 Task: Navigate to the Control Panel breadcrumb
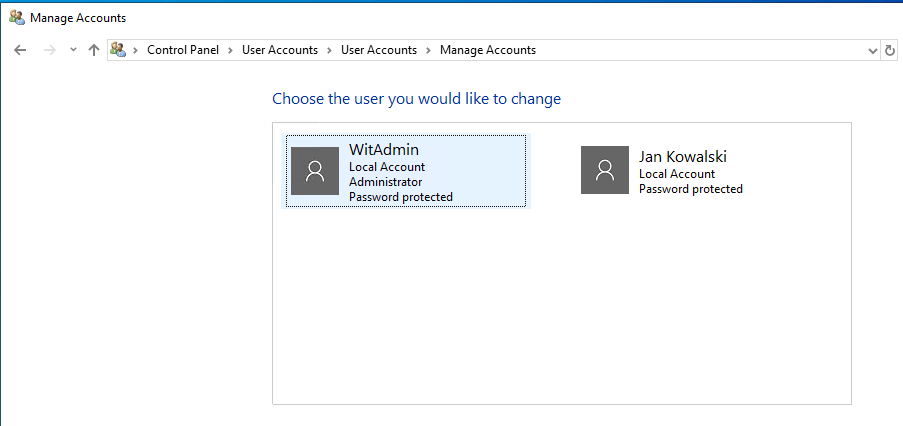pos(182,50)
